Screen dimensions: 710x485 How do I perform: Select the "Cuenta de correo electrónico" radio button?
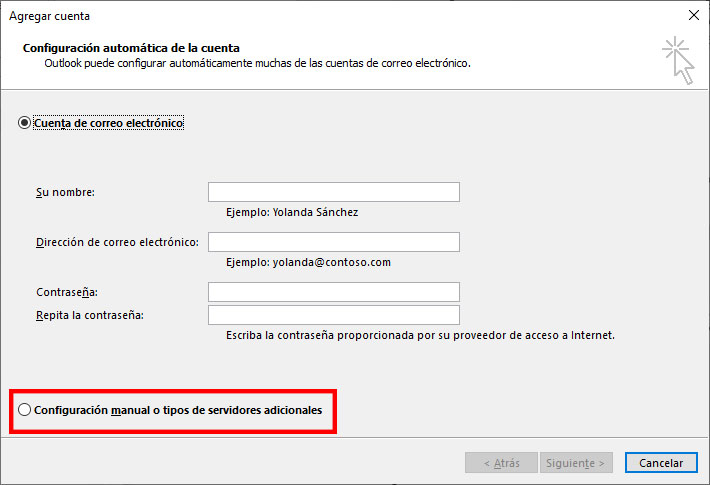(25, 123)
